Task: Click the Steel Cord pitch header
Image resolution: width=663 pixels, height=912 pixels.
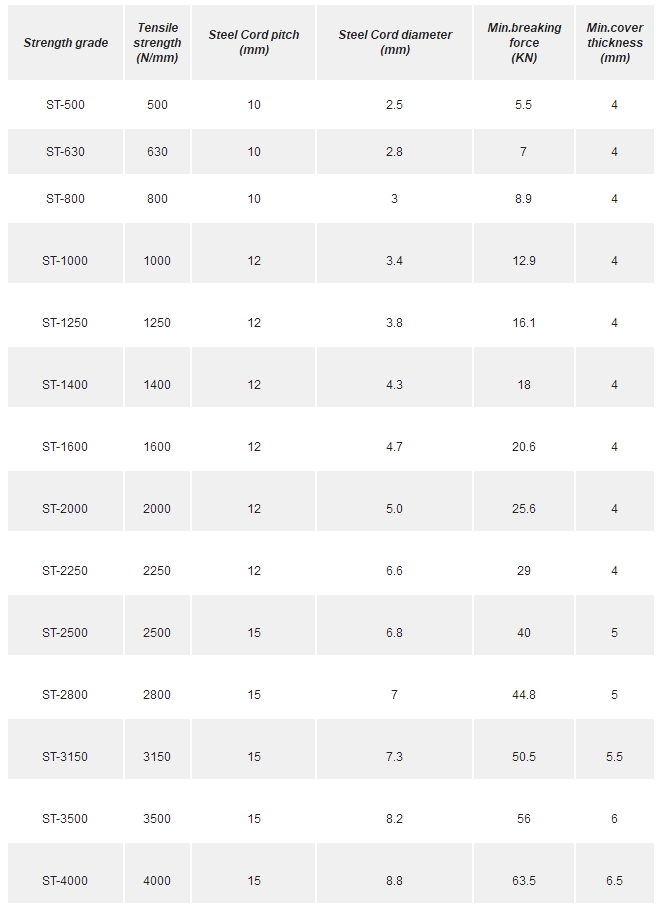Action: click(254, 42)
